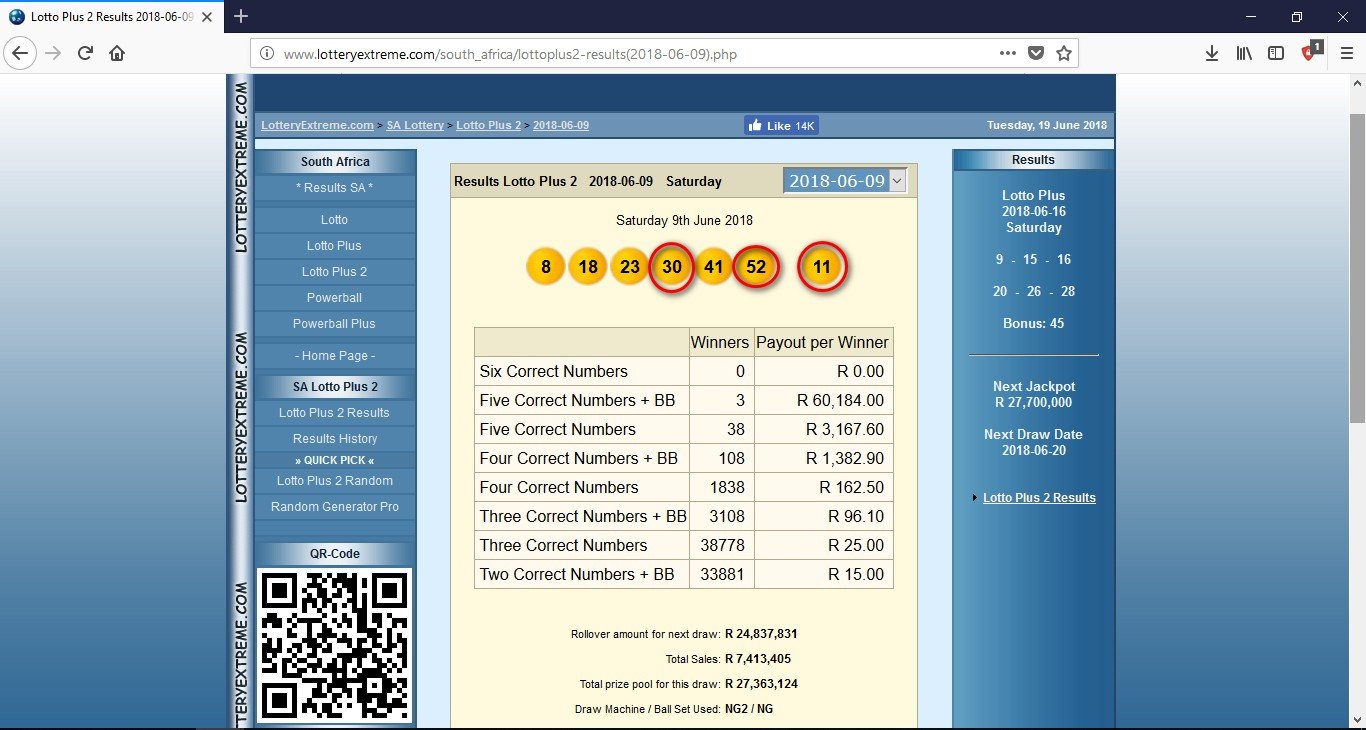Image resolution: width=1366 pixels, height=730 pixels.
Task: Open Results History in the sidebar
Action: point(335,438)
